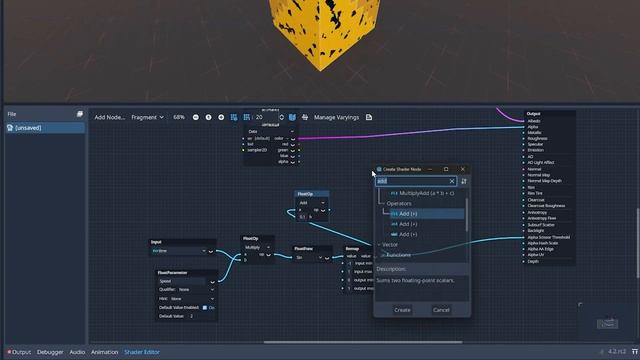
Task: Open the Data dropdown on texture node
Action: click(271, 131)
